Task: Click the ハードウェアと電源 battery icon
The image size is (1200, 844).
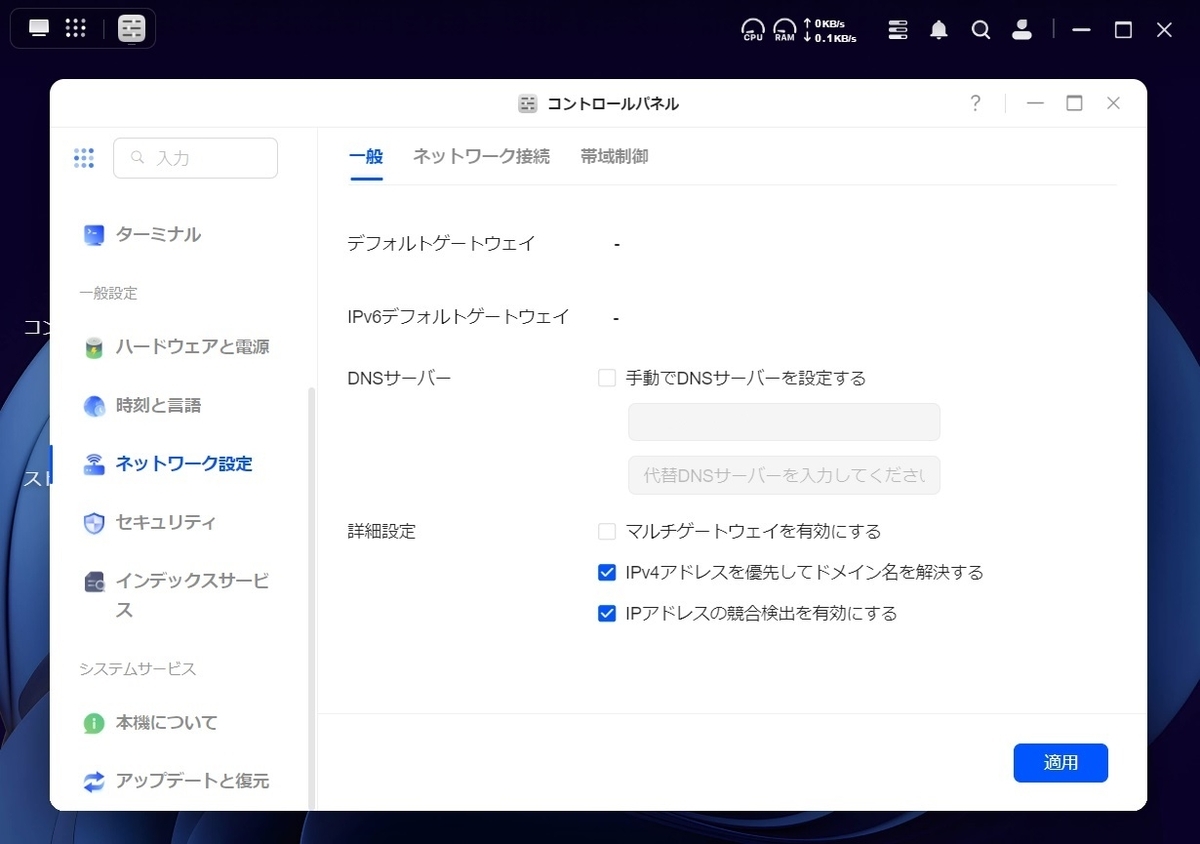Action: click(x=94, y=348)
